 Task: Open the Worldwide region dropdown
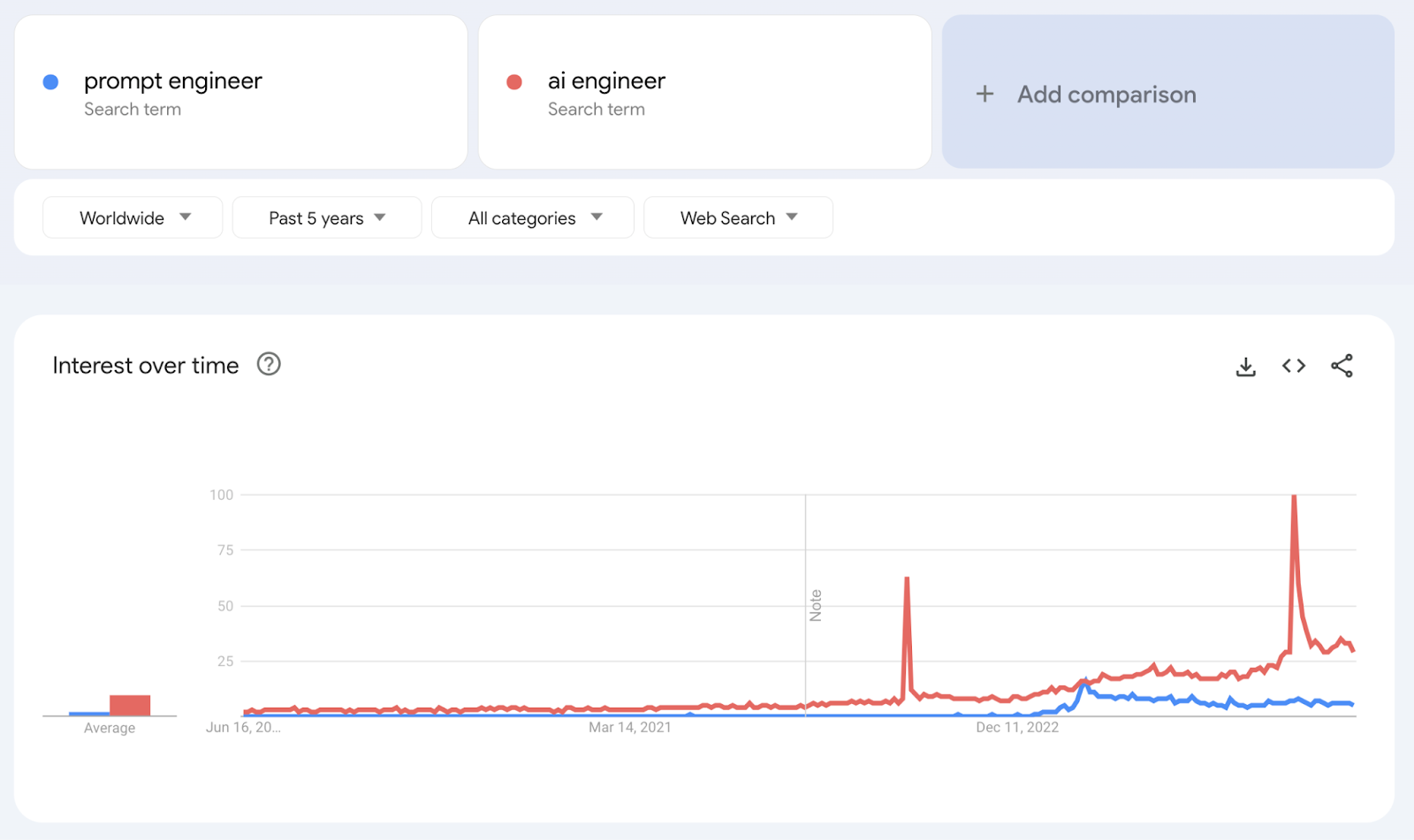pos(133,218)
